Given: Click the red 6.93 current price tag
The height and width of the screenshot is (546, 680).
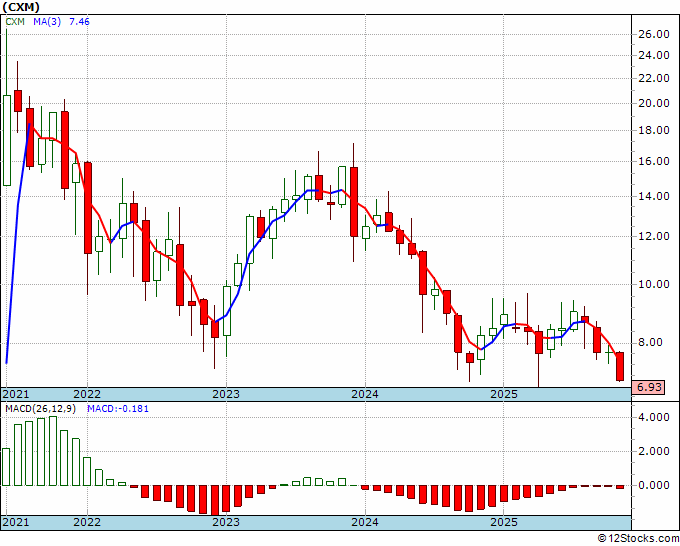Looking at the screenshot, I should tap(649, 387).
